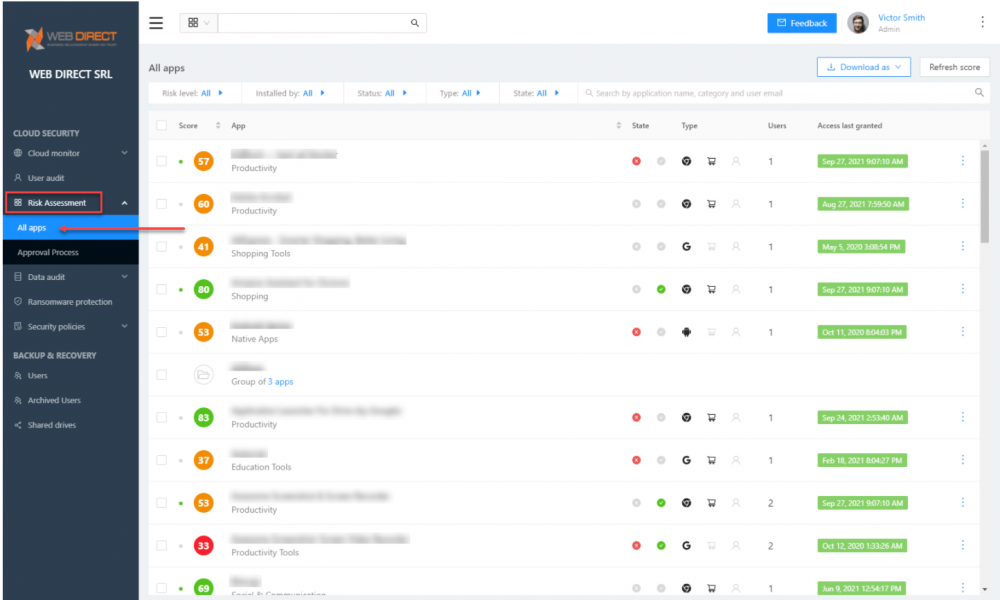Click the red blocked state icon in score 57 row
1000x600 pixels.
pos(636,161)
